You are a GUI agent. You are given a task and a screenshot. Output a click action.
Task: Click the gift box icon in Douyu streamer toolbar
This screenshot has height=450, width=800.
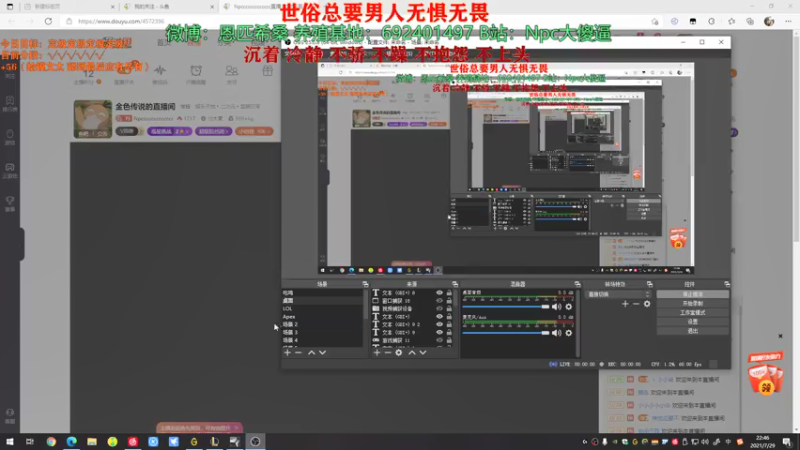(267, 71)
